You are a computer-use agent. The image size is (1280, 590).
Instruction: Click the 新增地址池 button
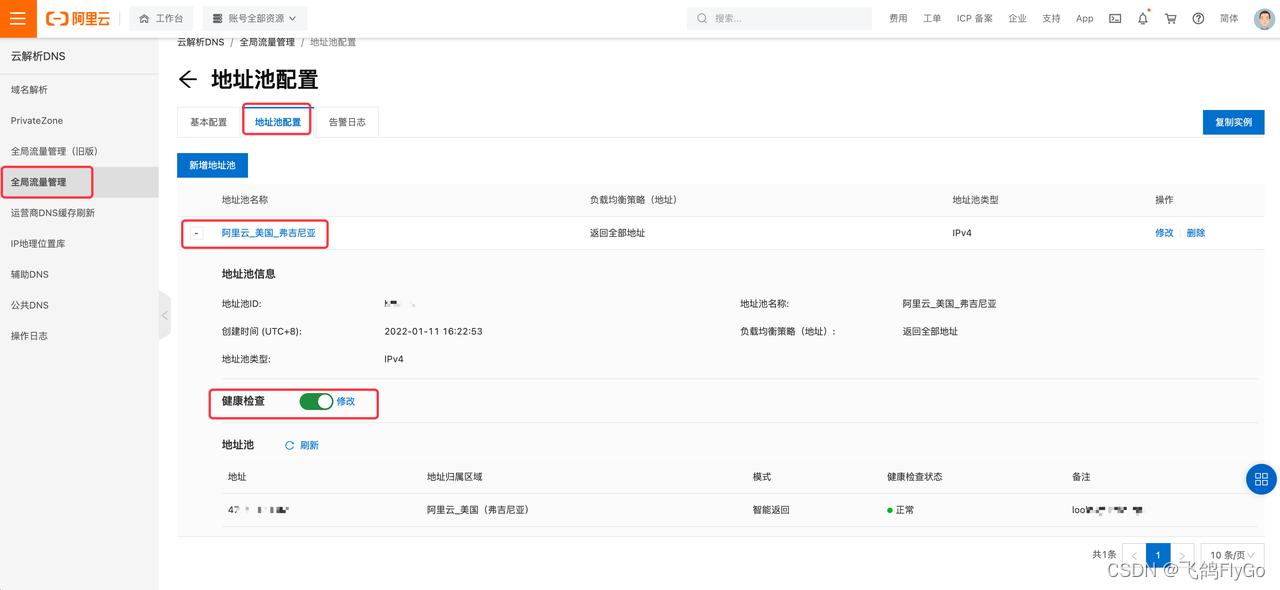[212, 165]
